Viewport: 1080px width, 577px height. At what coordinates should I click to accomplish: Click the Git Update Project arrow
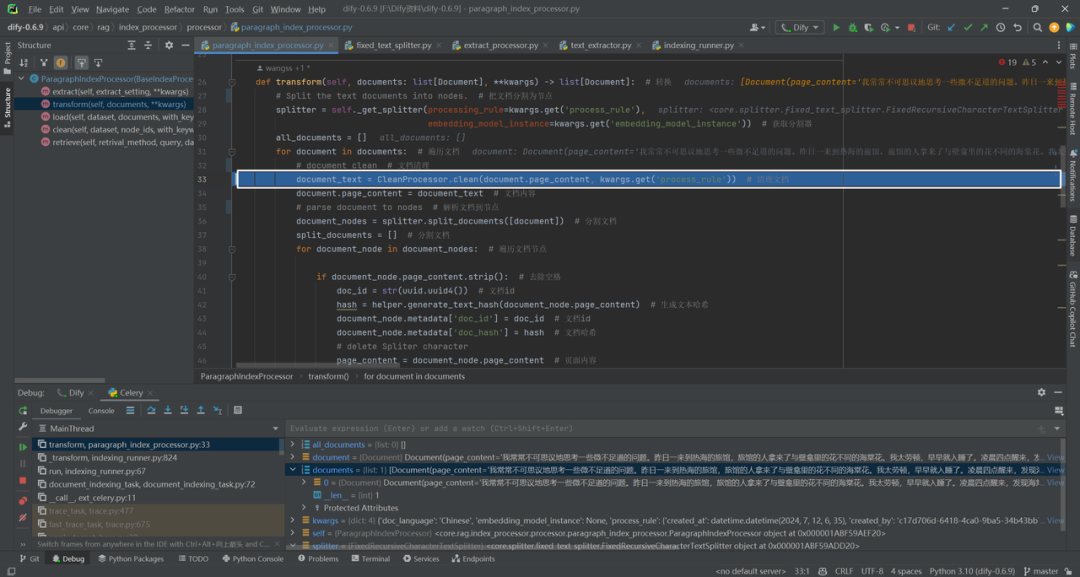click(x=952, y=28)
